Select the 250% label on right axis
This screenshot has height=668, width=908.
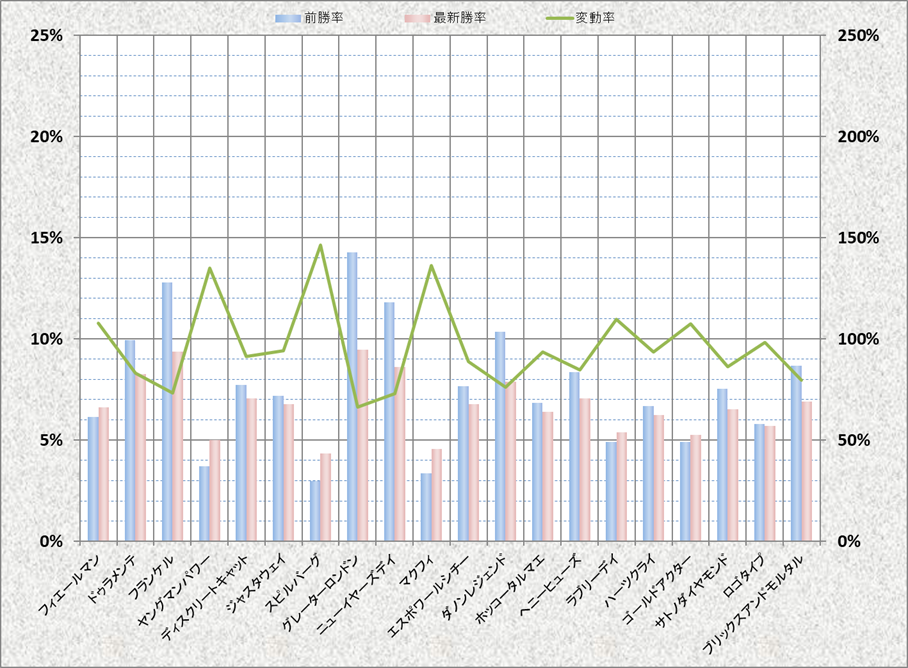(x=857, y=35)
